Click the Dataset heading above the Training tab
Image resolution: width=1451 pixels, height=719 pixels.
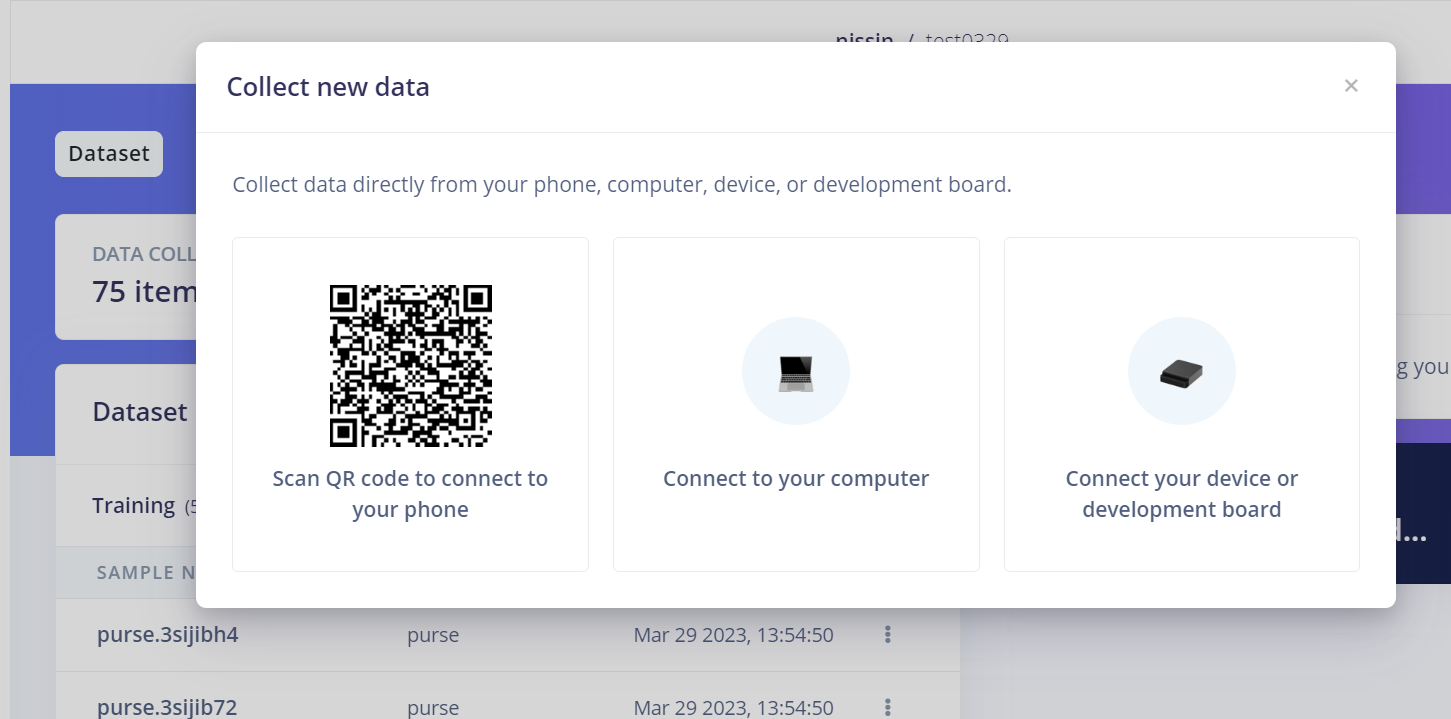140,412
